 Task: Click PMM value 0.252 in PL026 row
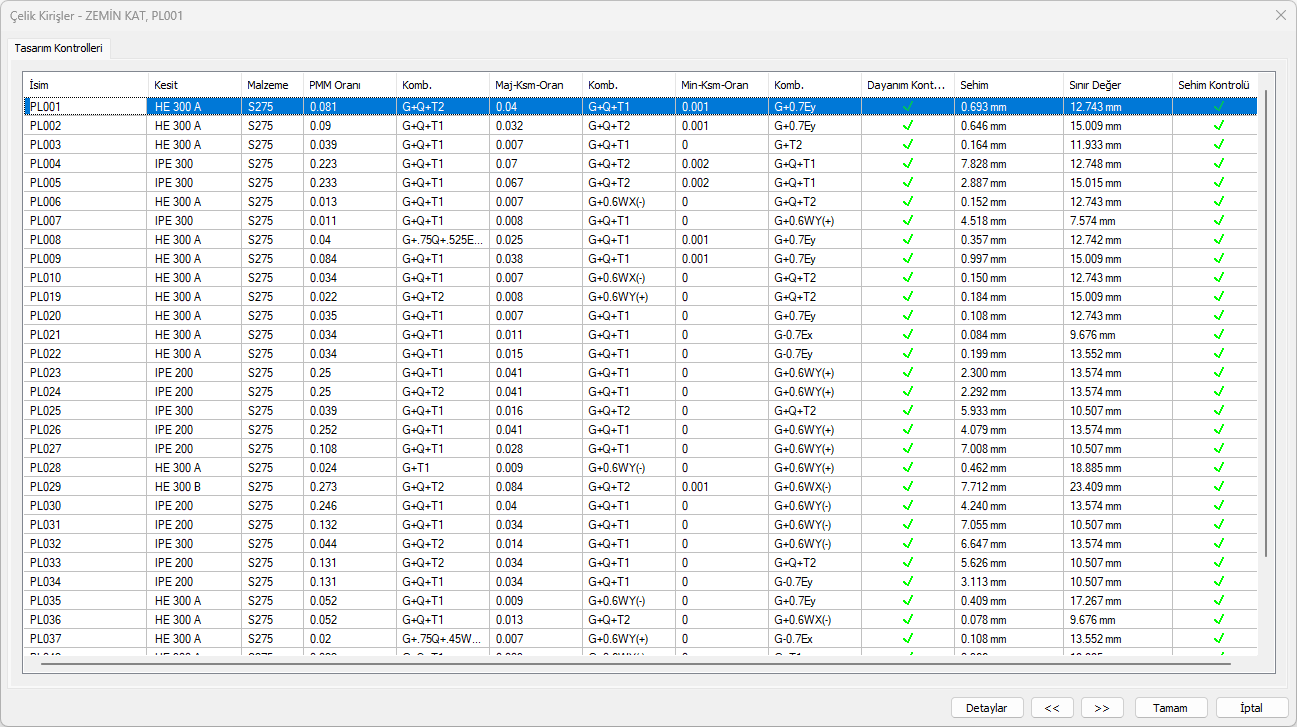coord(349,429)
